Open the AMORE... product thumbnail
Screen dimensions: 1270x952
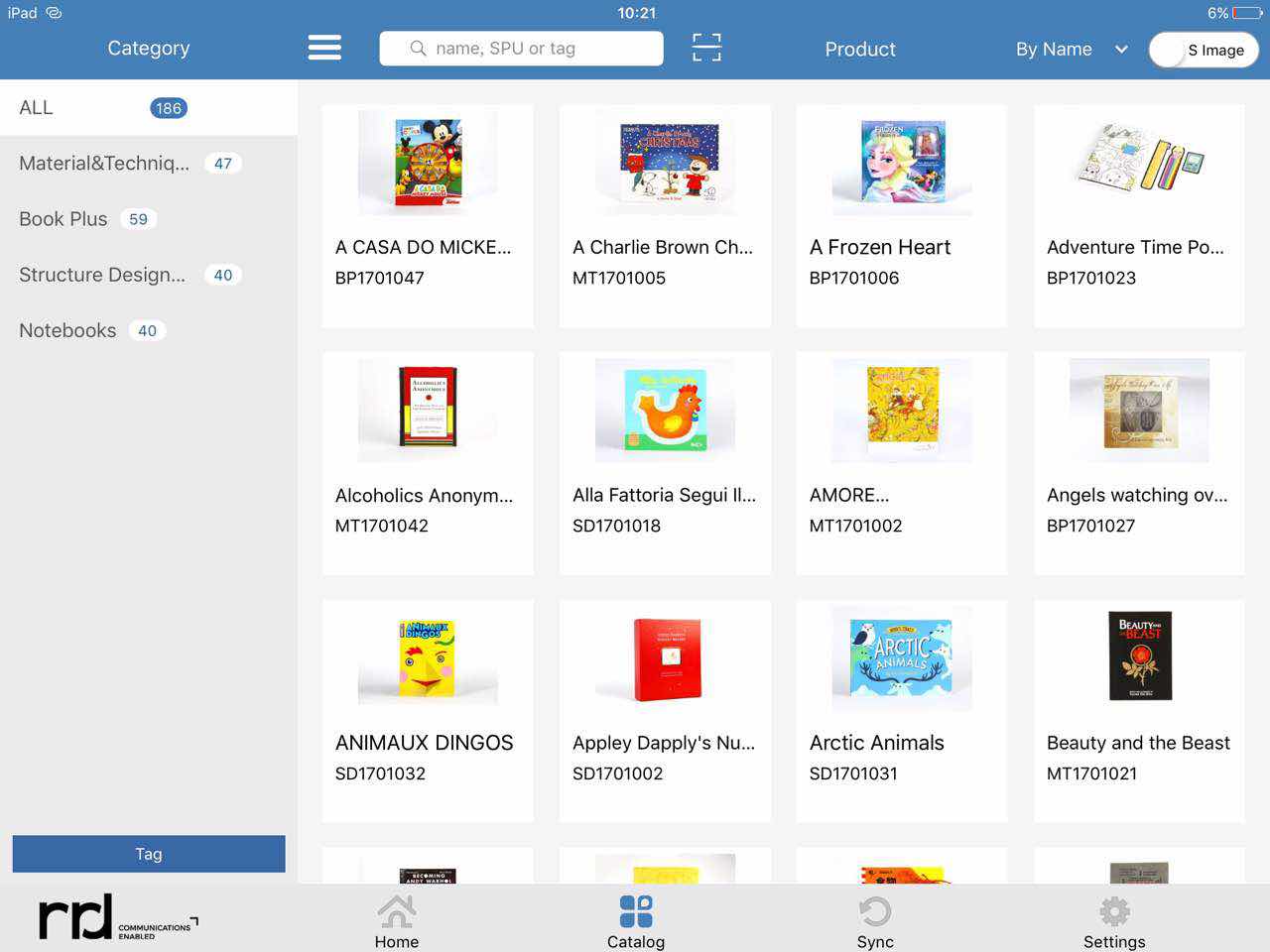[x=902, y=410]
